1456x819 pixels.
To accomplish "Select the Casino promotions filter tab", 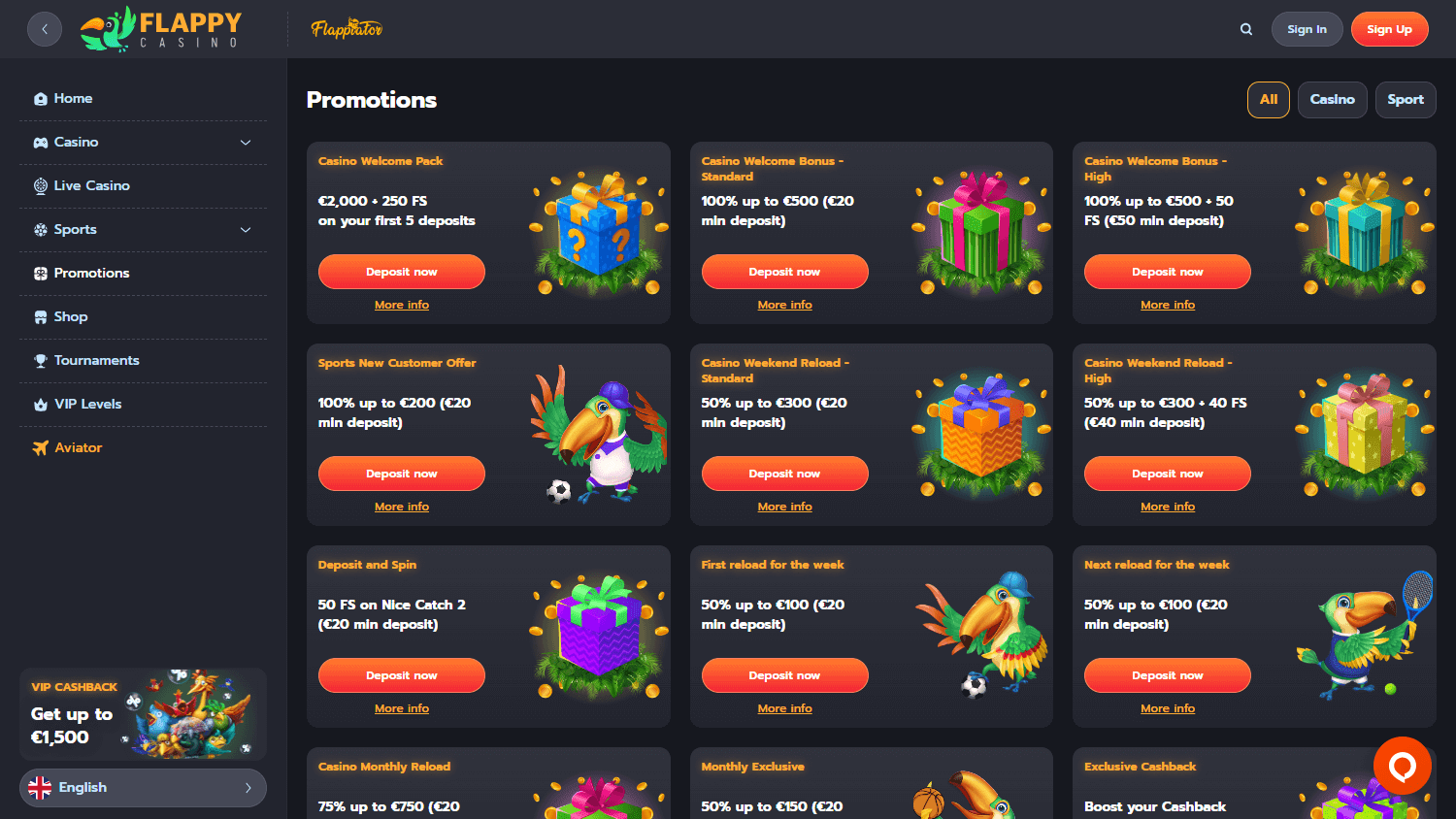I will tap(1332, 99).
